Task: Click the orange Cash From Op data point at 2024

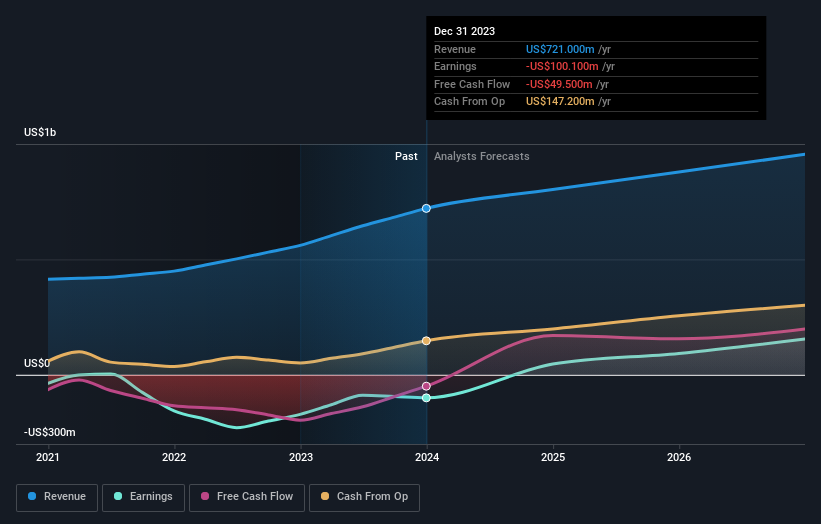Action: click(x=426, y=341)
